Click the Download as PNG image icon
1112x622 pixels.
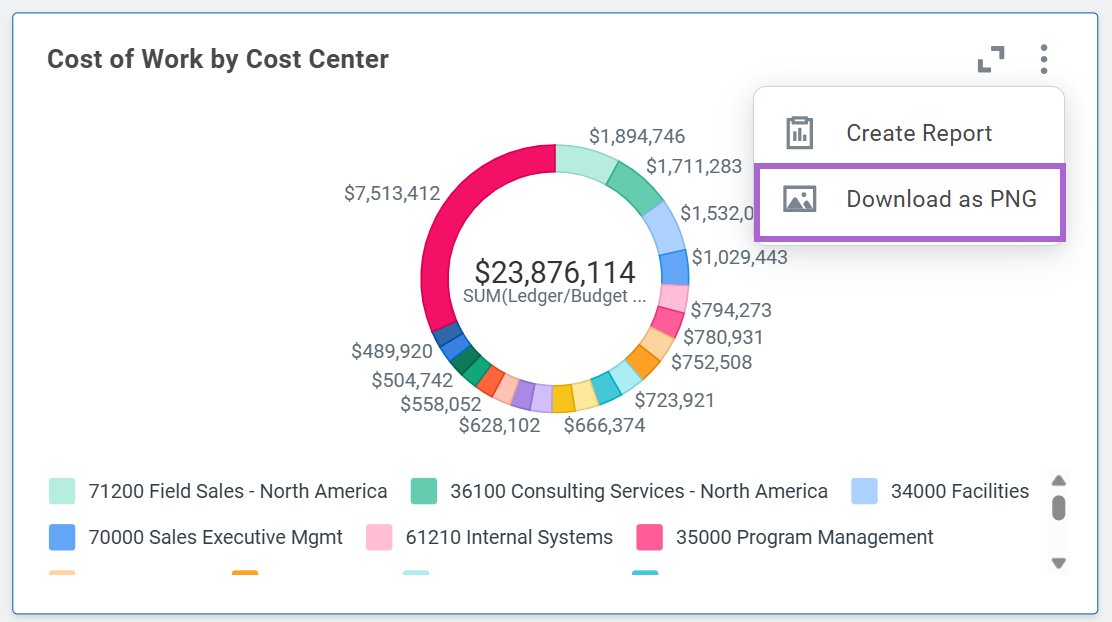799,199
